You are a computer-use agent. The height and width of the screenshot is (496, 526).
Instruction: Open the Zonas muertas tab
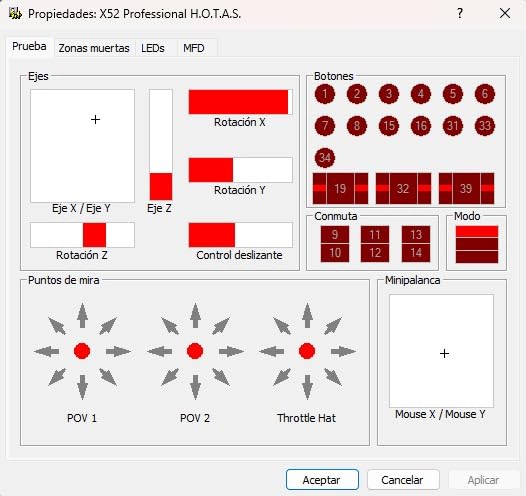(x=94, y=48)
